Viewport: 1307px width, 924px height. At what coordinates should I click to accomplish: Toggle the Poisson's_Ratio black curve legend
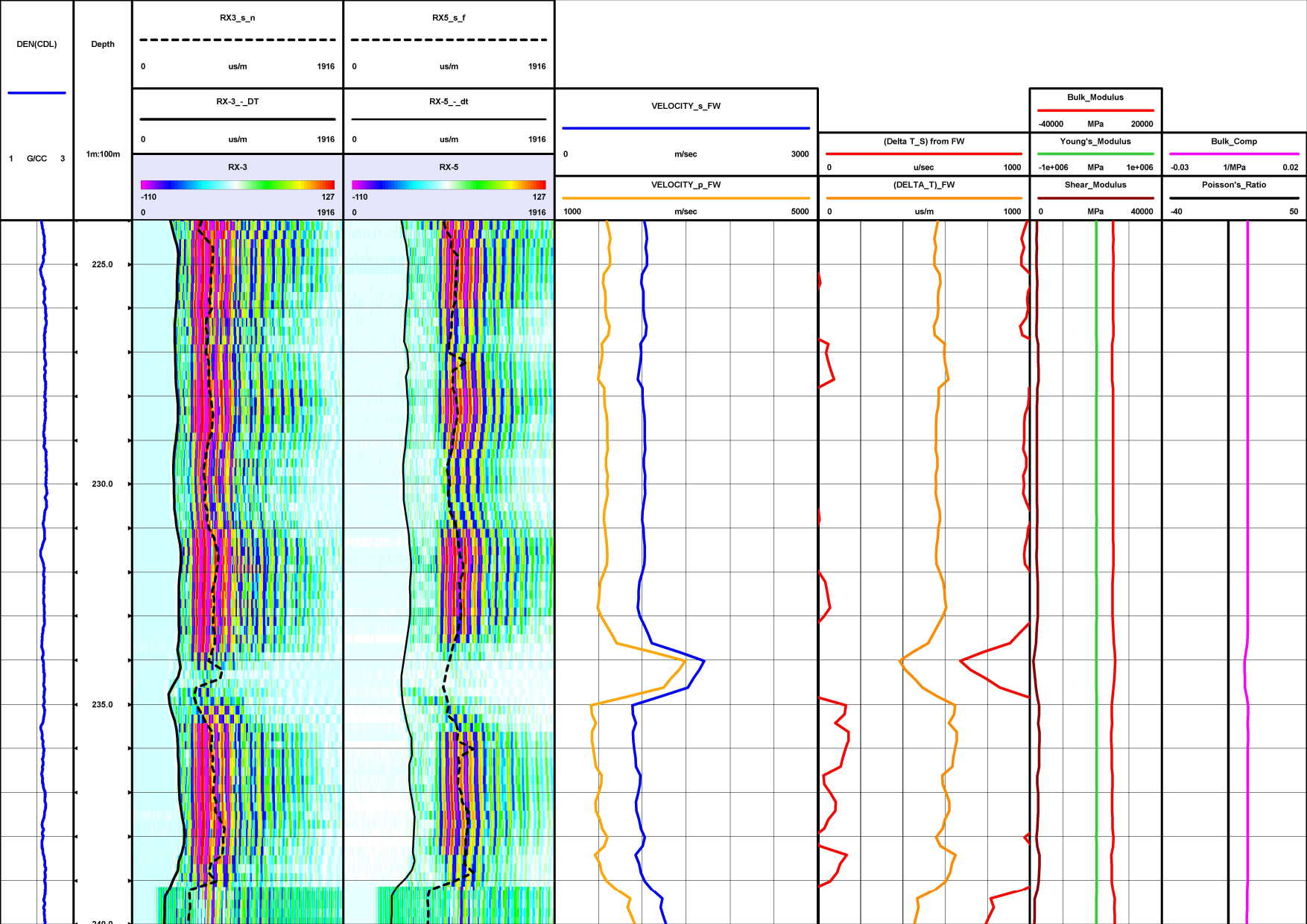point(1233,197)
